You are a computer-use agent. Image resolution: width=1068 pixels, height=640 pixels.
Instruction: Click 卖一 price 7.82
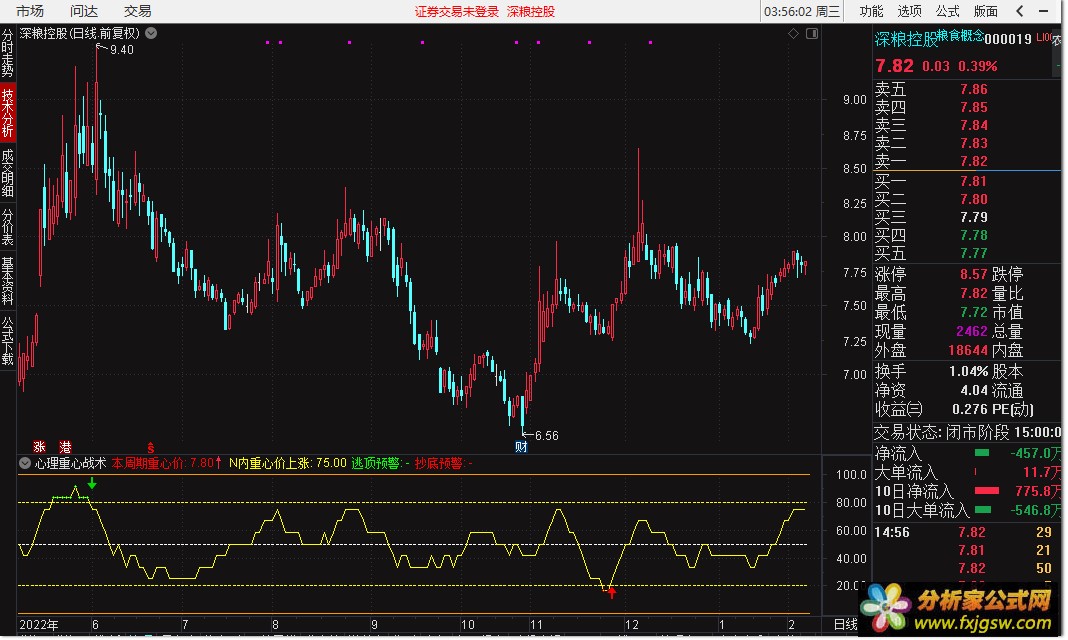tap(973, 161)
